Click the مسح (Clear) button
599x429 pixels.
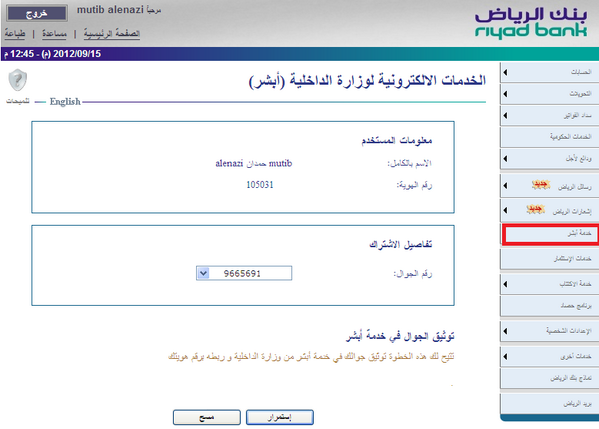coord(207,417)
